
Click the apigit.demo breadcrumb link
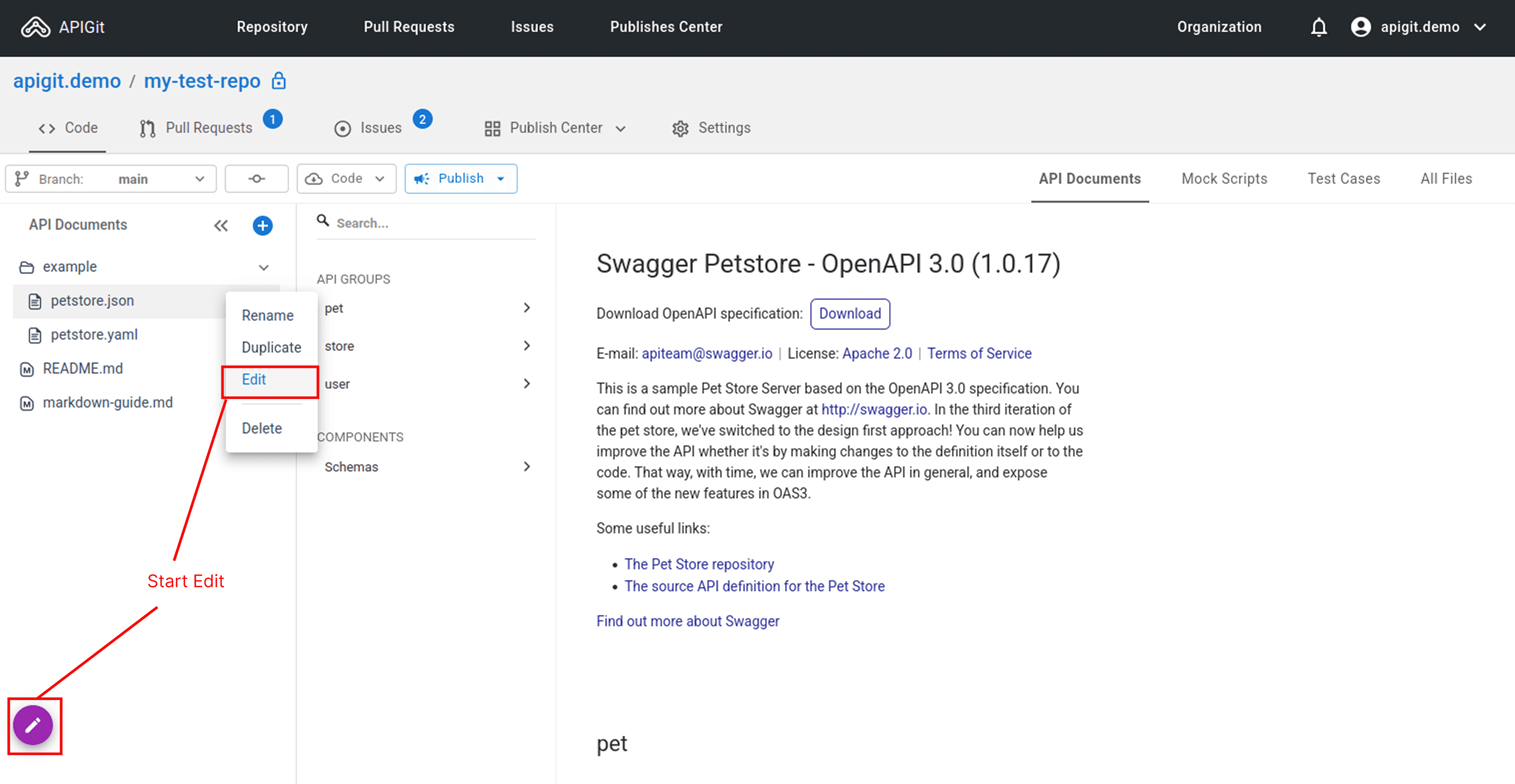(x=67, y=80)
